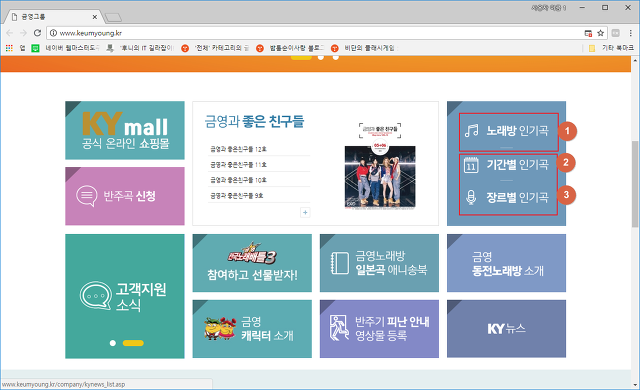The height and width of the screenshot is (390, 640).
Task: Select the yellow banner slide indicator
Action: click(x=301, y=58)
